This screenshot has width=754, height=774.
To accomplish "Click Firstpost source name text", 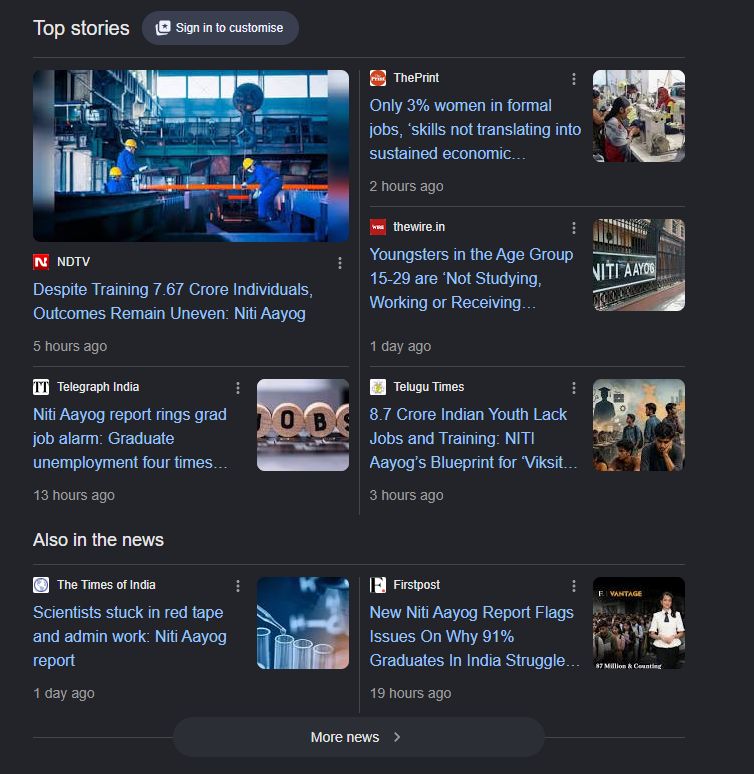I will (417, 585).
